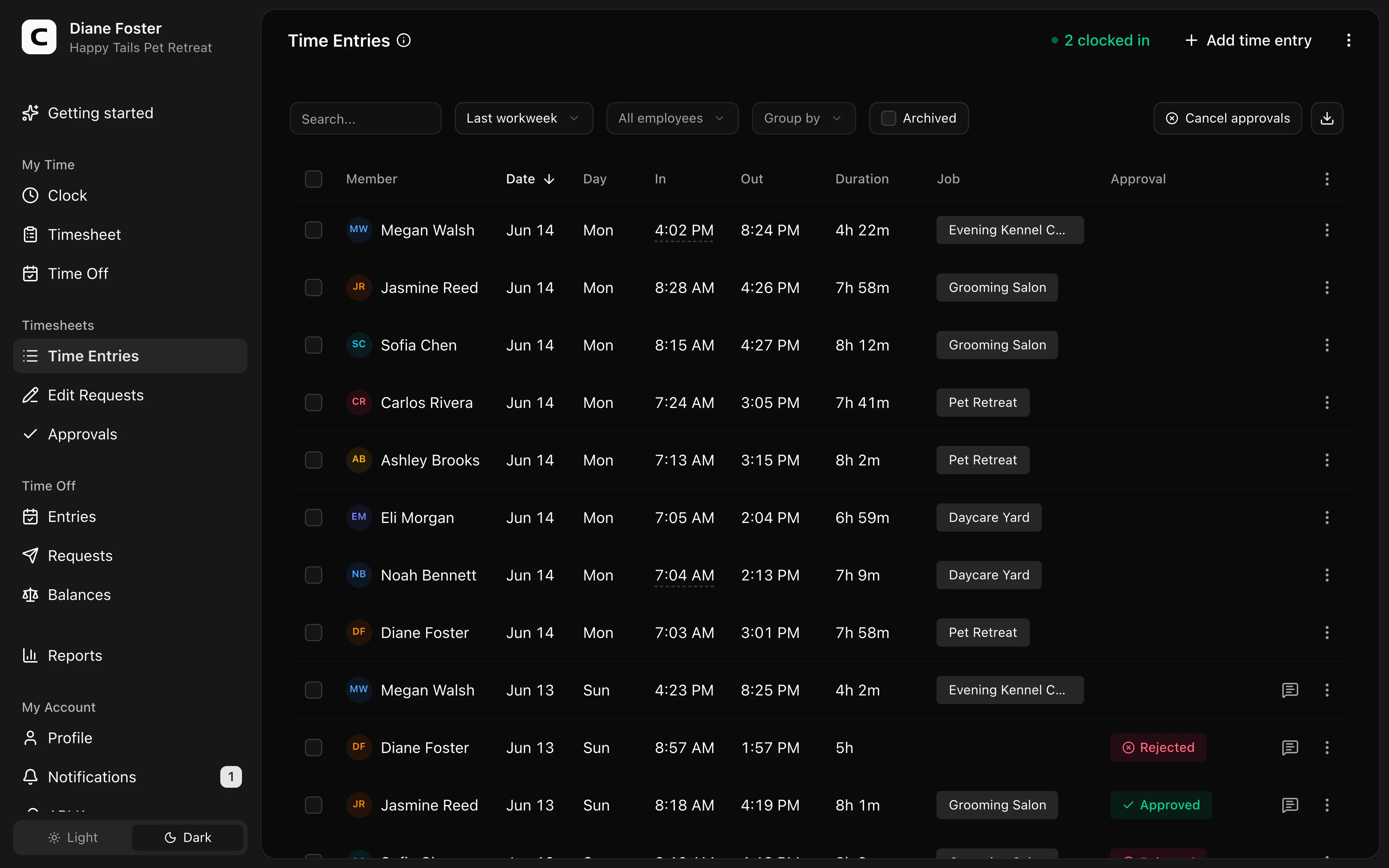Click the 2 clocked in indicator
This screenshot has height=868, width=1389.
[1100, 40]
